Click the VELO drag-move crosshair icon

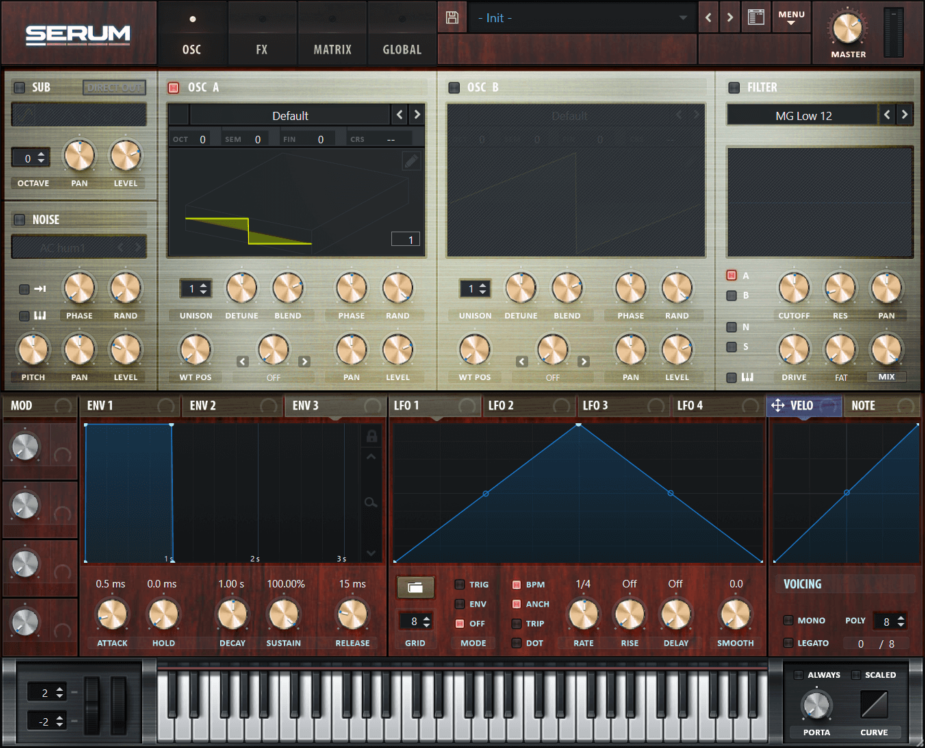778,405
